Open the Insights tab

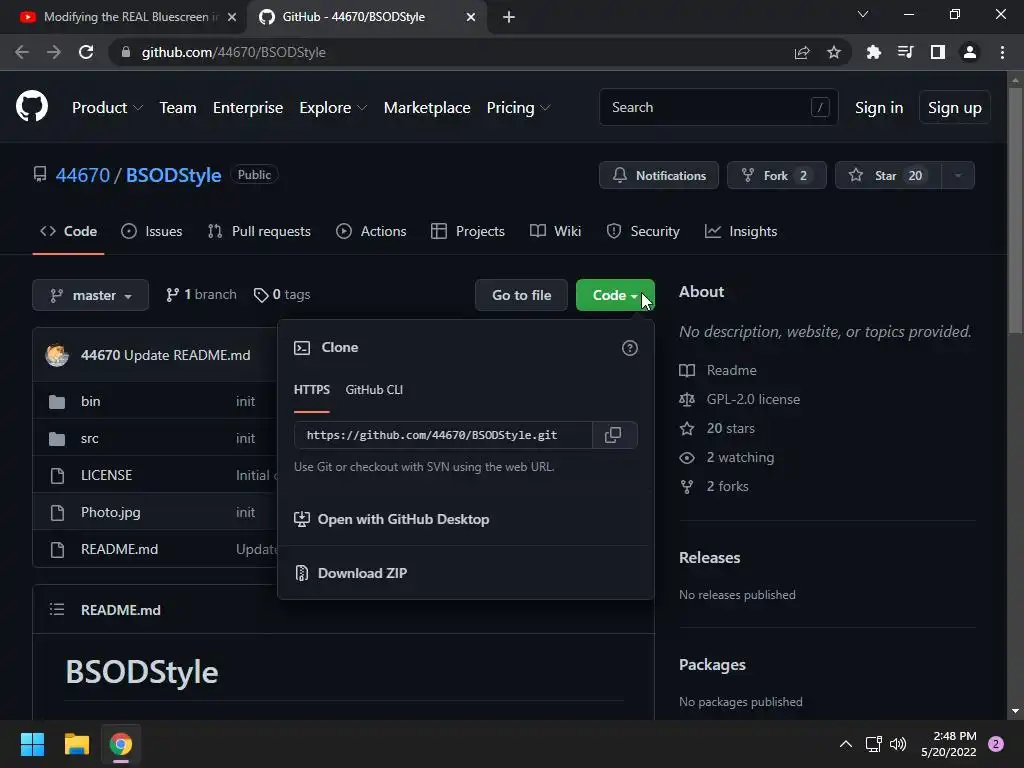click(741, 231)
